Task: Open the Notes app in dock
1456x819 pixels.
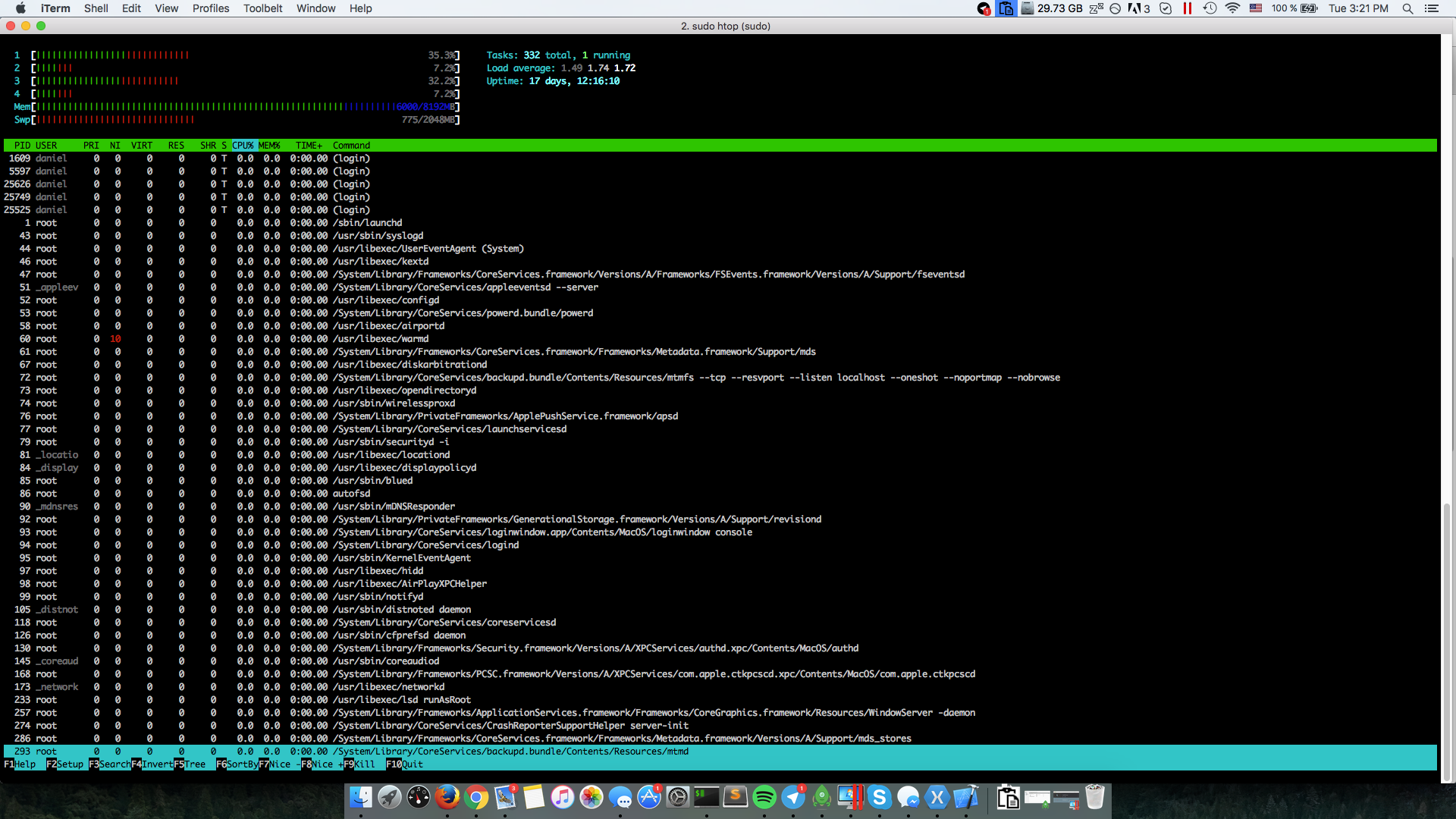Action: click(x=534, y=797)
